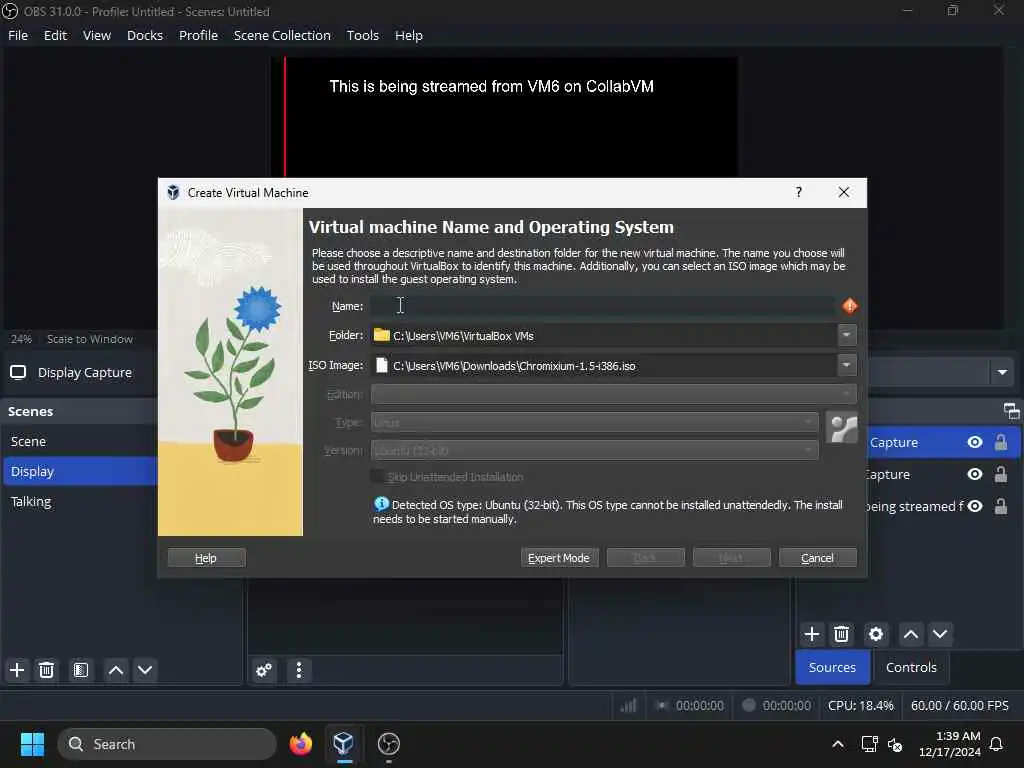Open OBS Studio from the taskbar
The image size is (1024, 768).
tap(389, 744)
